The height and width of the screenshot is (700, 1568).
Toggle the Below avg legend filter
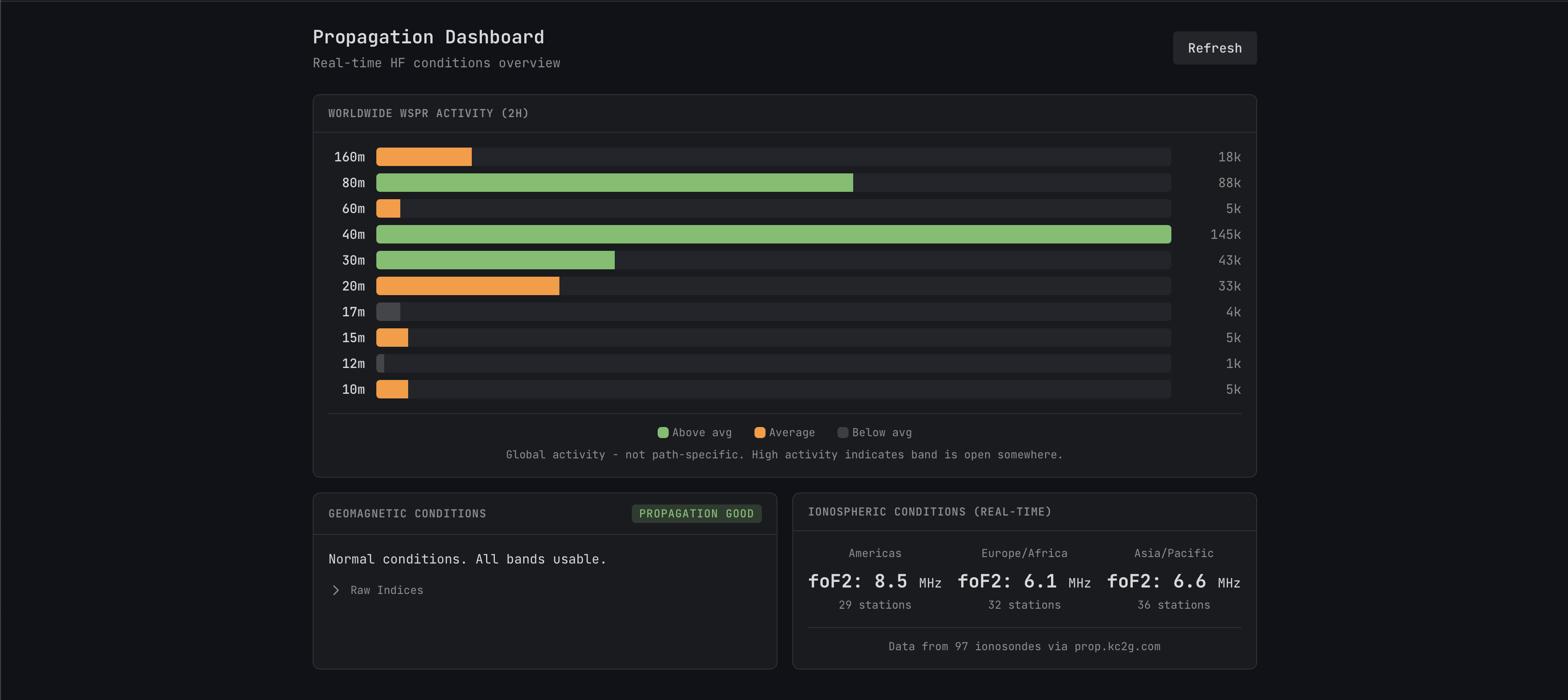875,433
